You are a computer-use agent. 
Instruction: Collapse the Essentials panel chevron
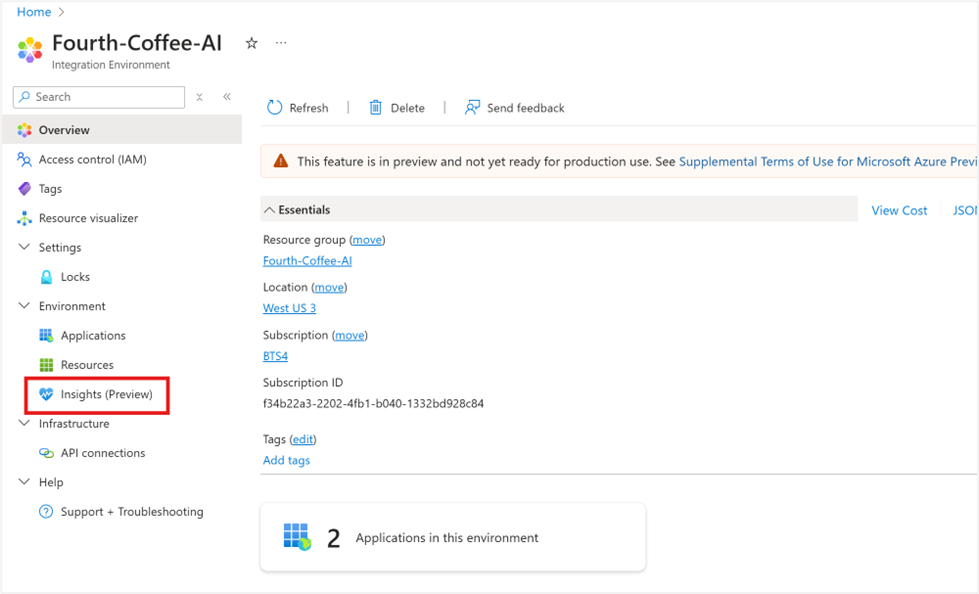pyautogui.click(x=269, y=210)
